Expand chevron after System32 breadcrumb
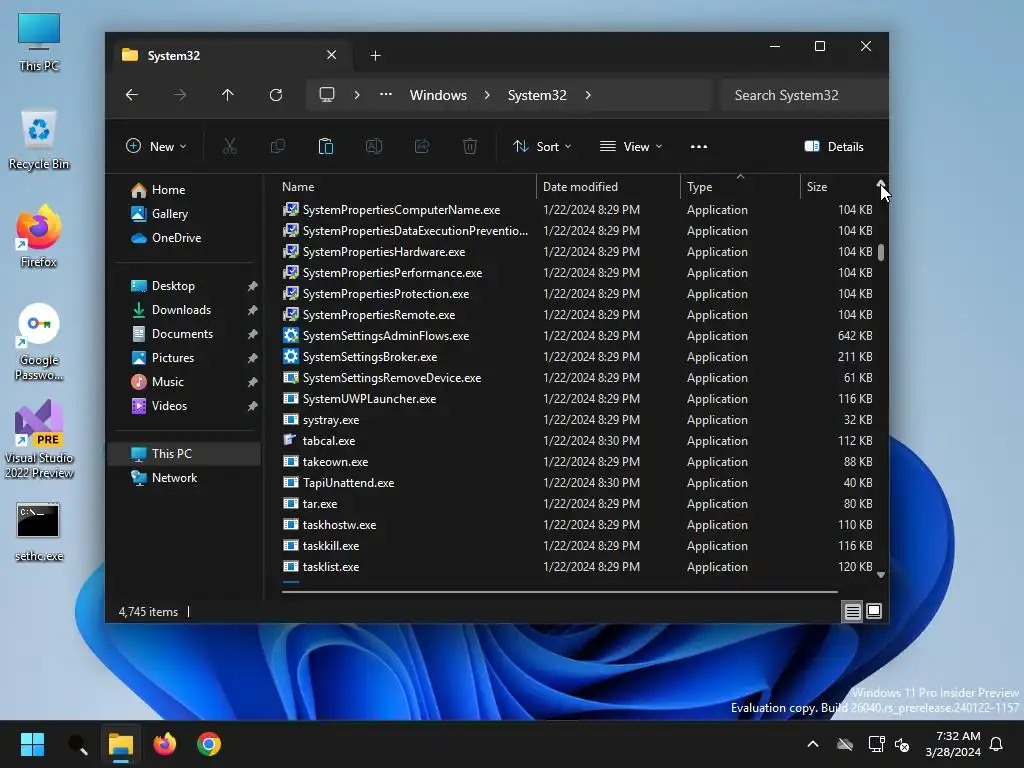Viewport: 1024px width, 768px height. click(x=588, y=95)
